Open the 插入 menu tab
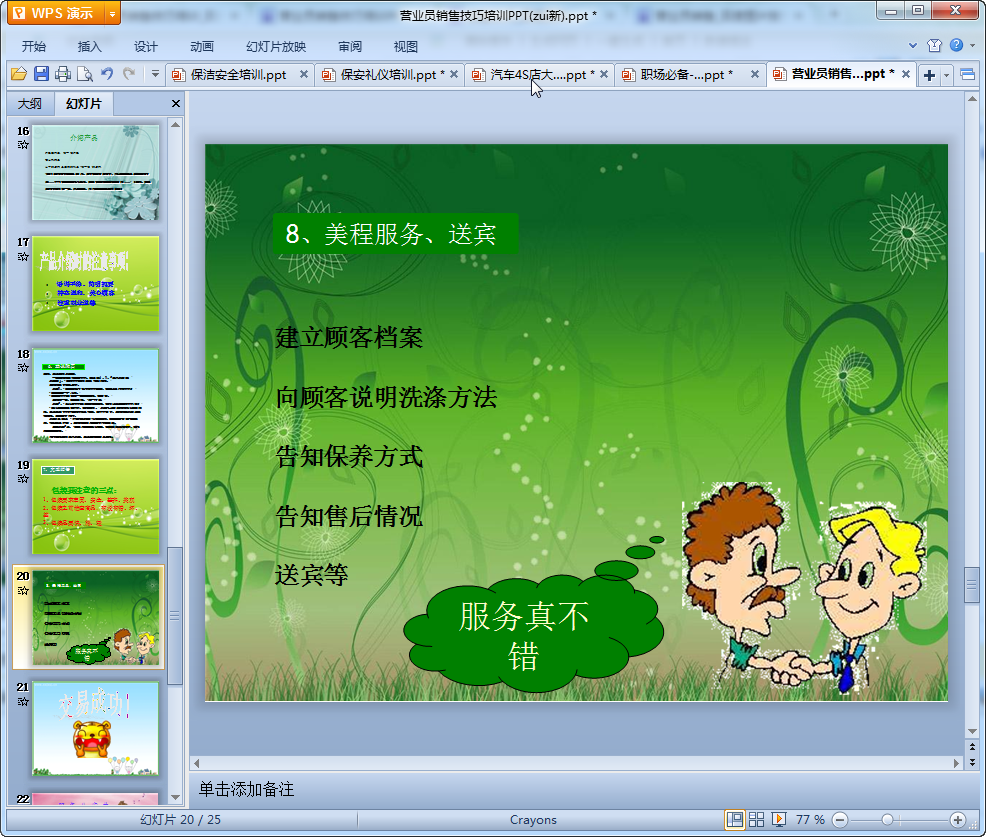 tap(89, 47)
